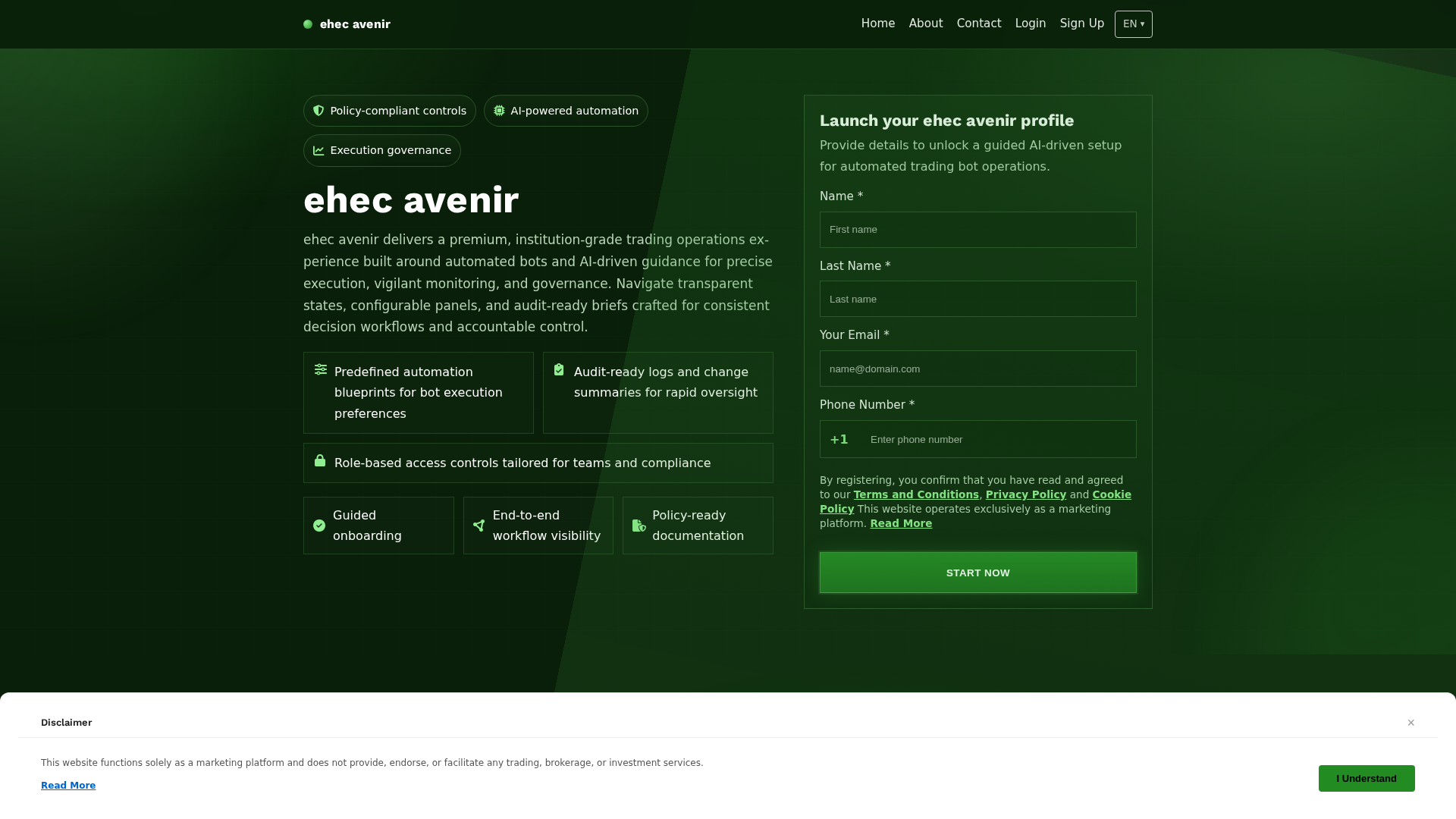
Task: Click the sliders icon beside Predefined automation blueprints
Action: pos(321,369)
